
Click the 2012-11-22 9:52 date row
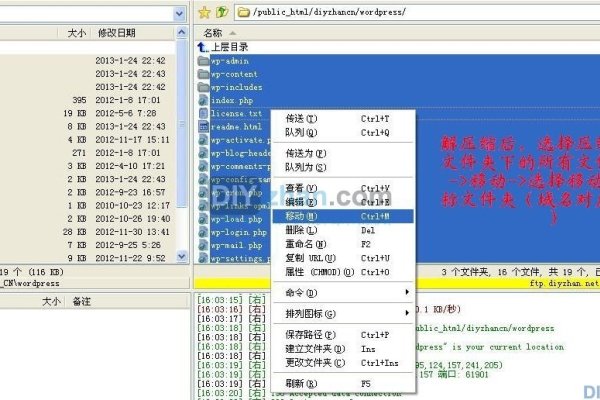click(130, 258)
